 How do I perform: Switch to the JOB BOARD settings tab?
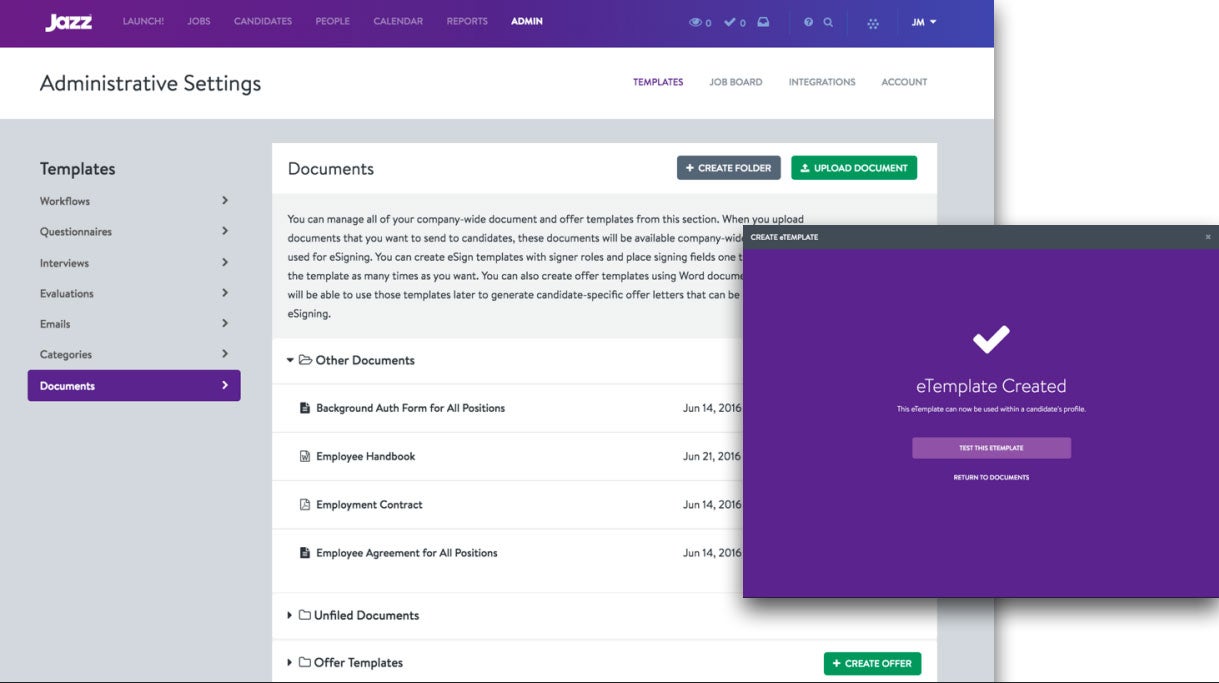(736, 82)
